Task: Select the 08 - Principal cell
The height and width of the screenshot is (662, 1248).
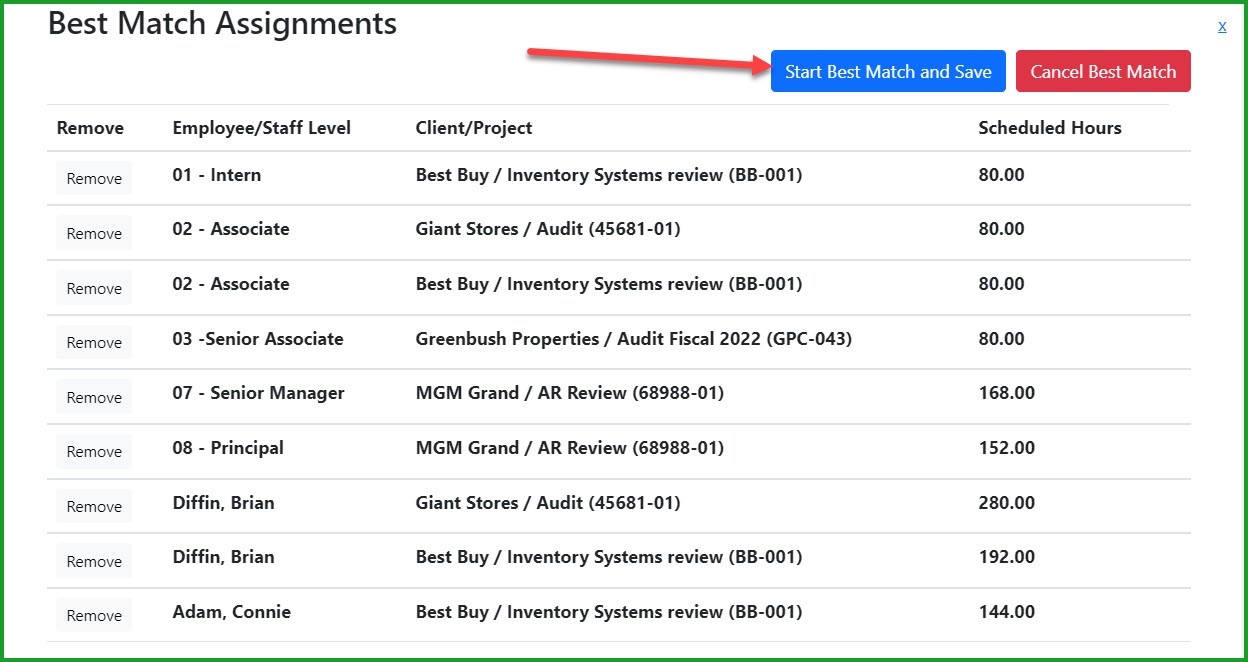Action: pos(228,448)
